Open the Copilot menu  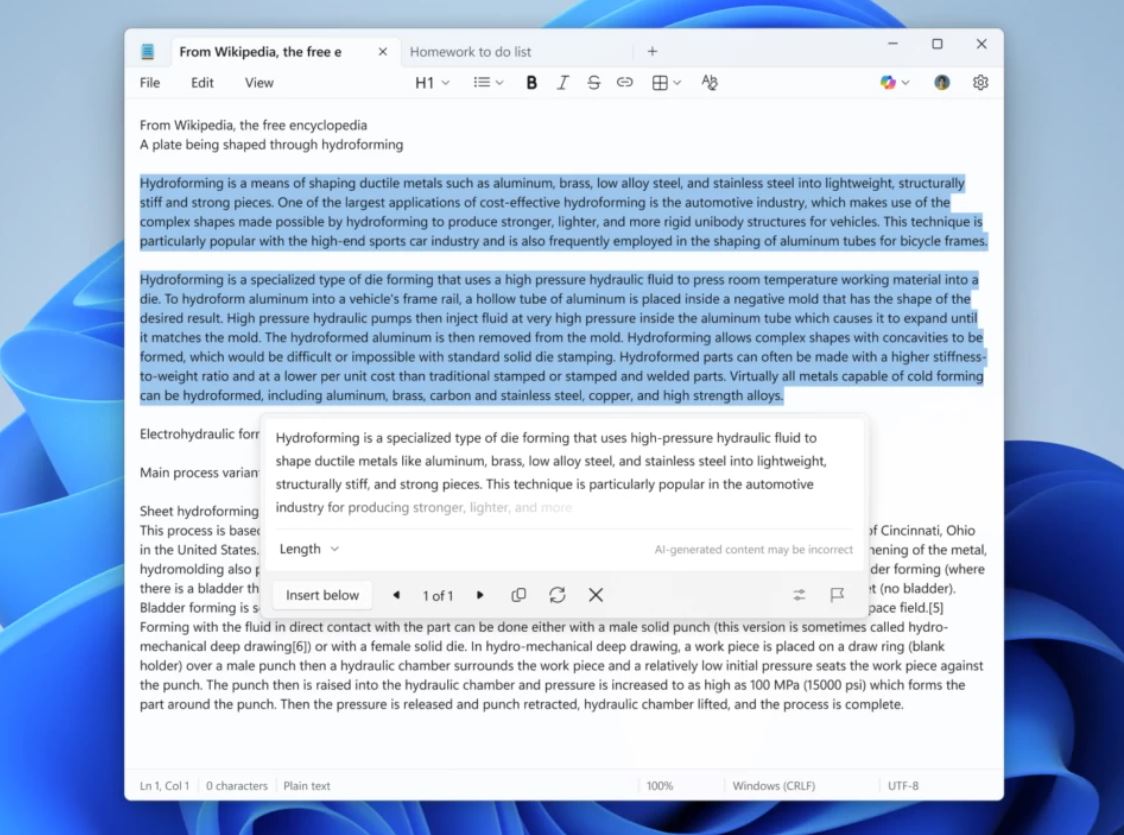coord(895,82)
